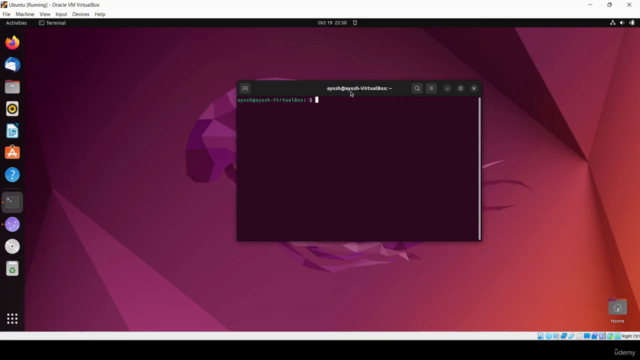Open the VirtualBox View menu
640x360 pixels.
click(45, 14)
